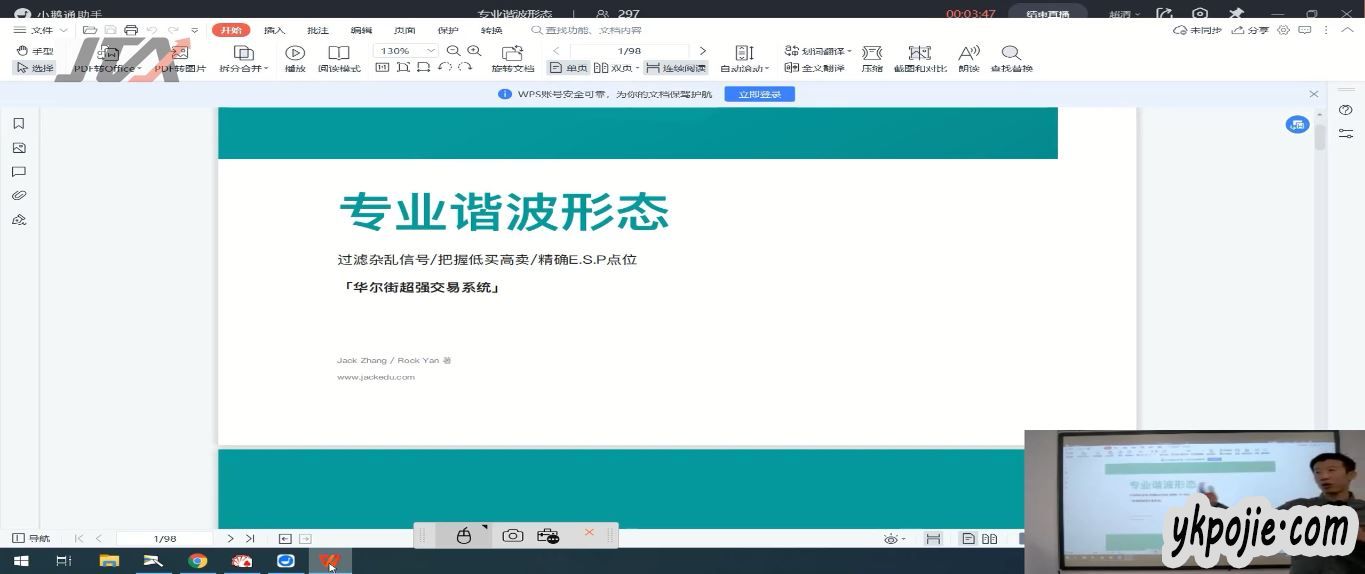This screenshot has width=1365, height=574.
Task: Open the Insert (插入) tab
Action: pyautogui.click(x=274, y=30)
